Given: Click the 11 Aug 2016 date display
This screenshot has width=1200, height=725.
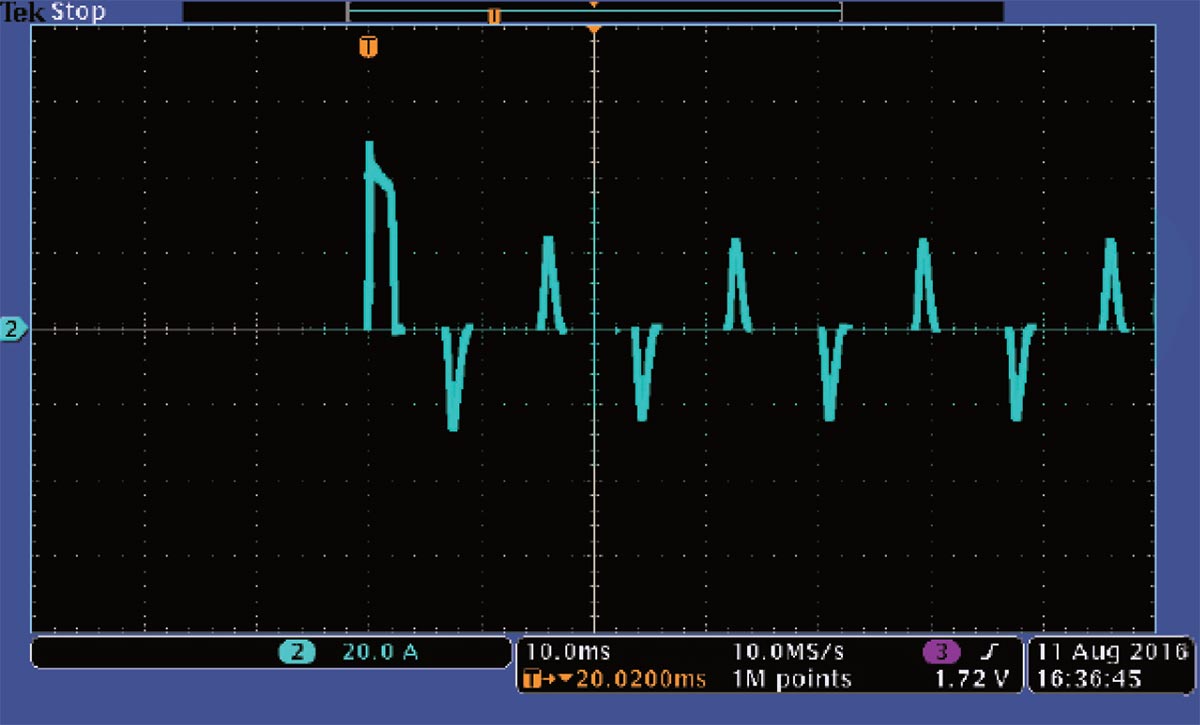Looking at the screenshot, I should [1111, 653].
